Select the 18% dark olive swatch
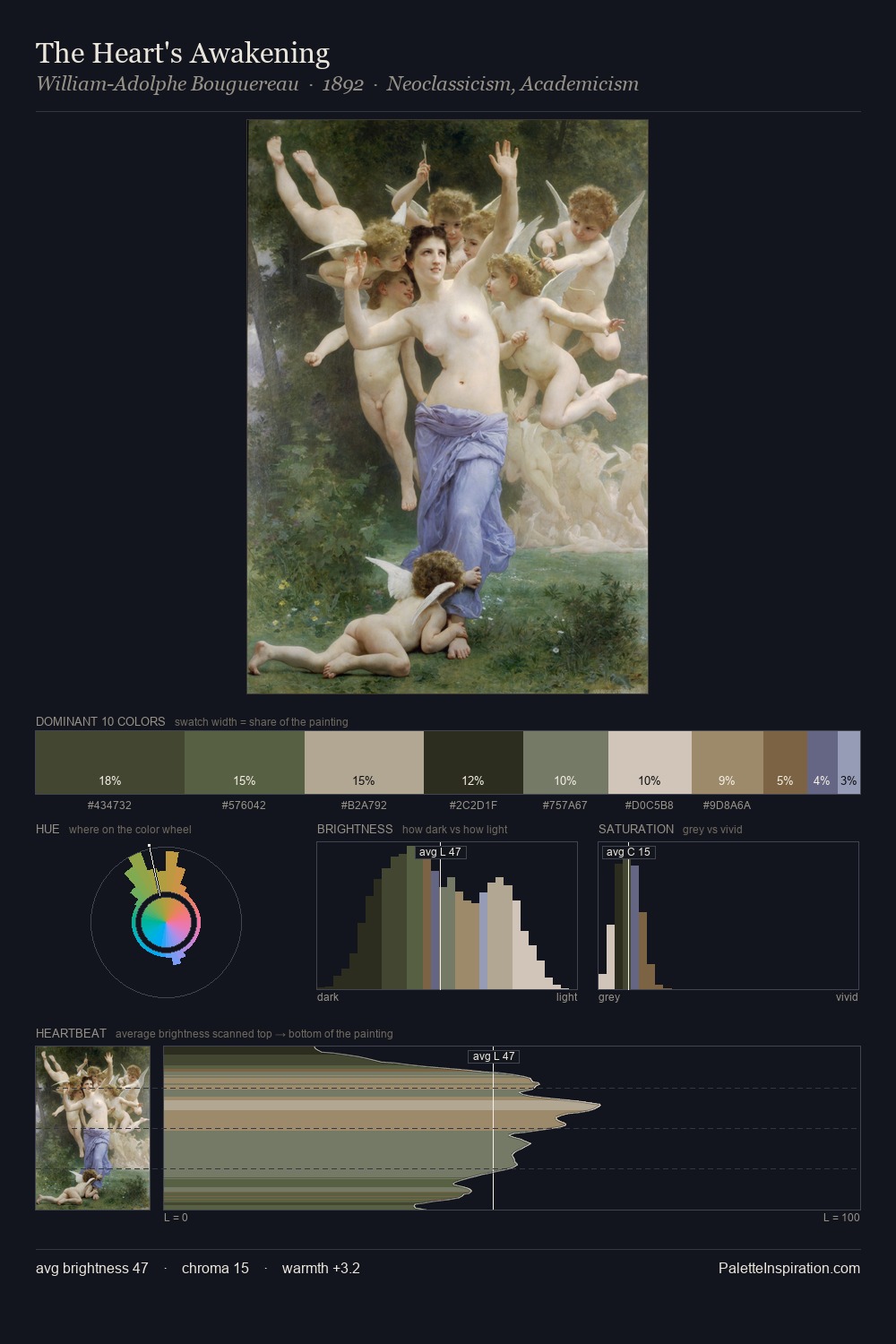 (x=110, y=762)
